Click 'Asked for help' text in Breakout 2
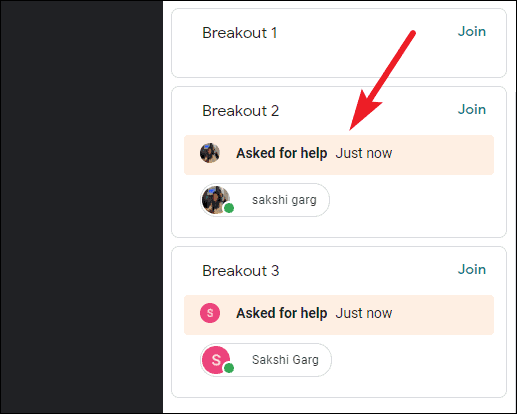Screen dimensions: 517x414 [x=282, y=153]
